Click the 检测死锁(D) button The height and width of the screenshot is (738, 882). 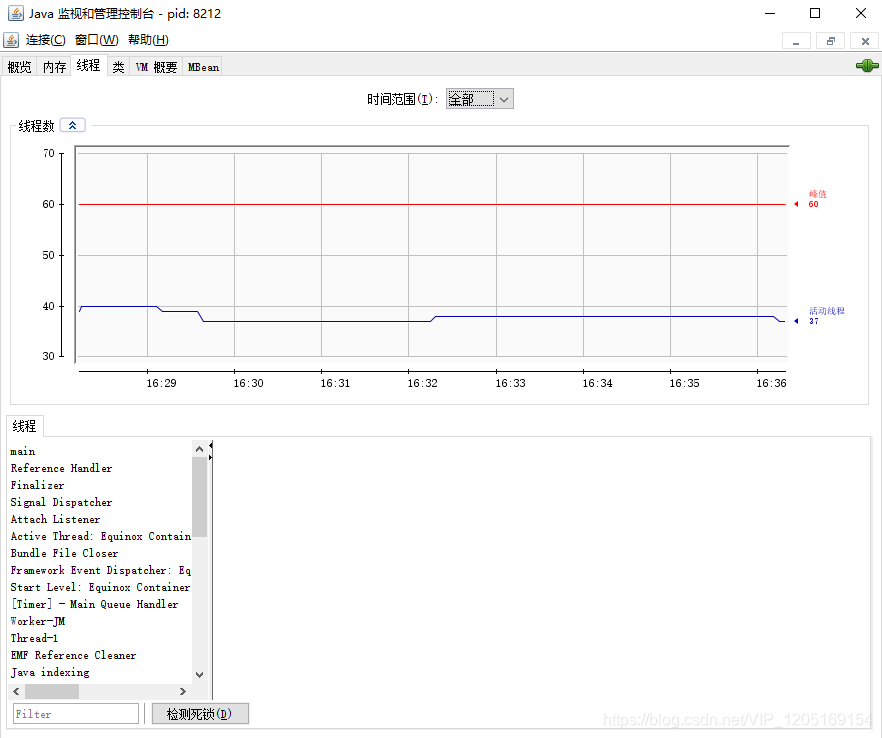pyautogui.click(x=200, y=714)
